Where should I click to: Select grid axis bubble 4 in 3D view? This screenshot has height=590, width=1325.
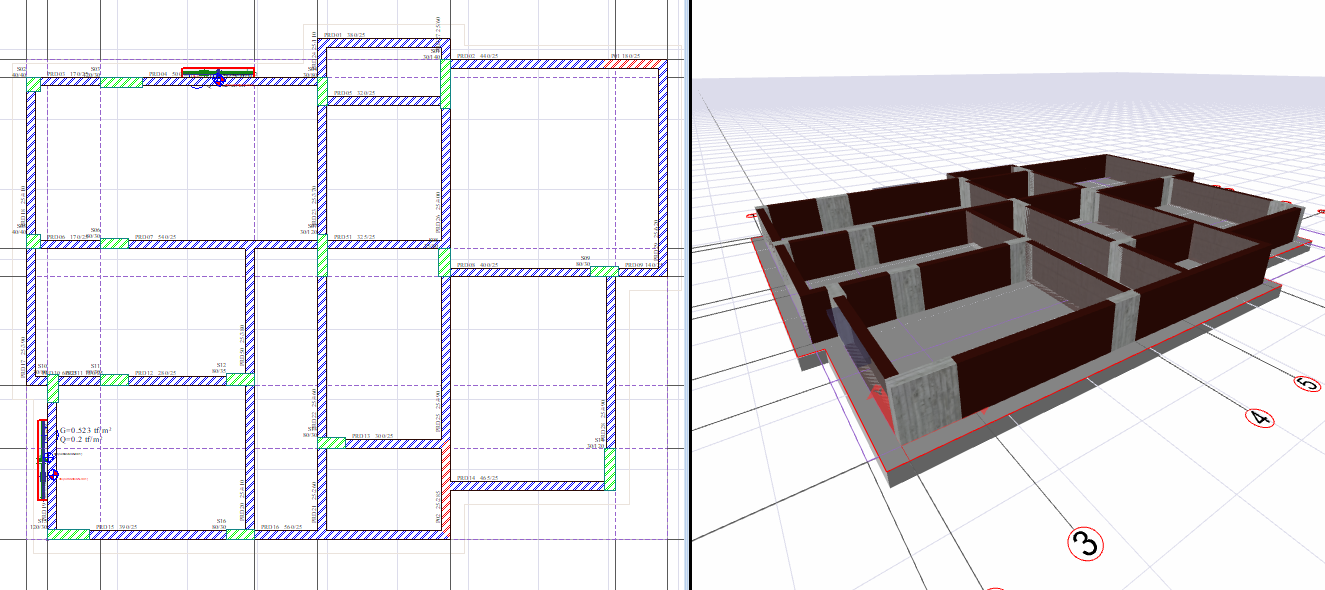1260,418
